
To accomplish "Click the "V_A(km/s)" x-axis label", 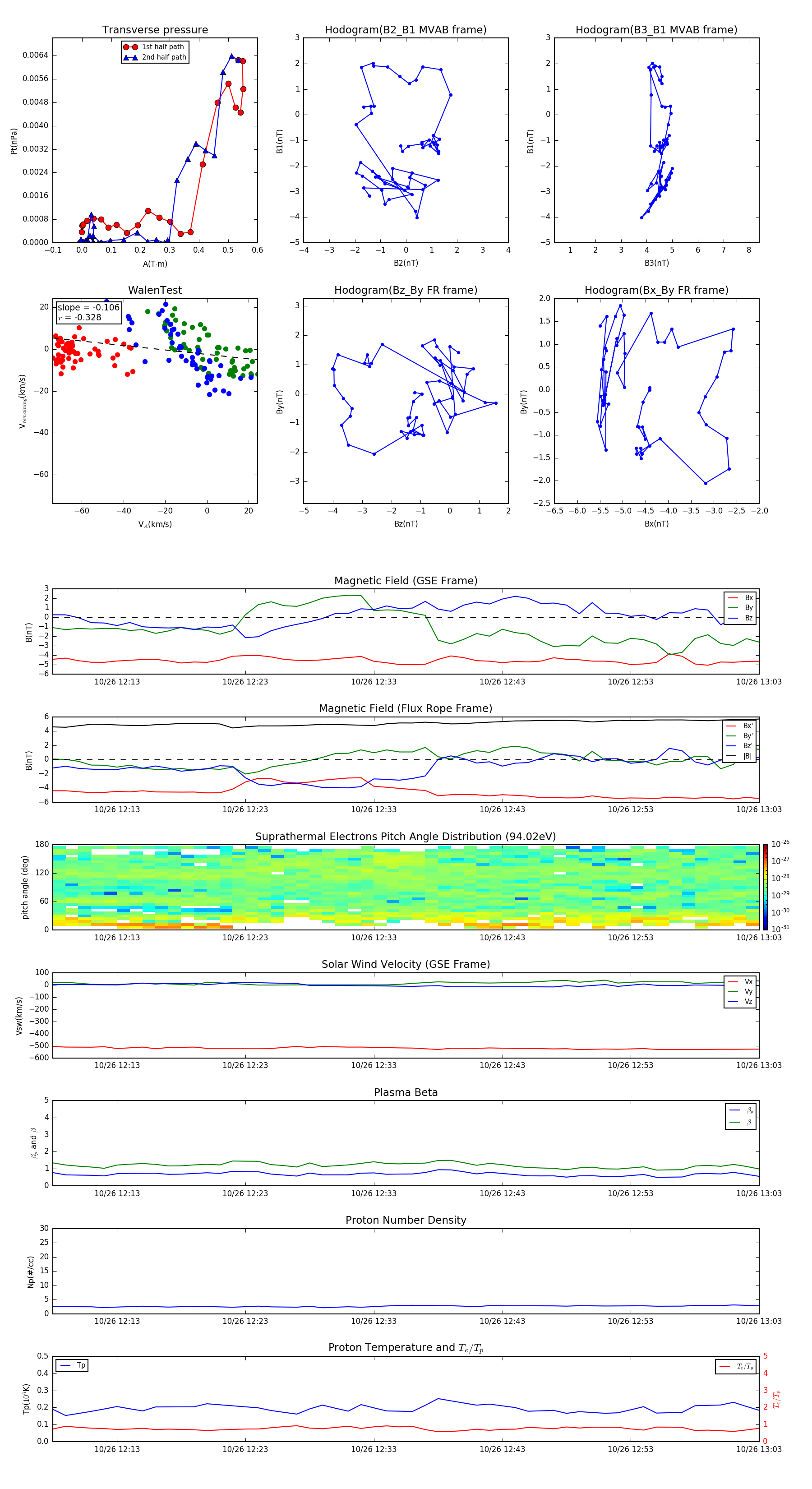I will pyautogui.click(x=155, y=524).
